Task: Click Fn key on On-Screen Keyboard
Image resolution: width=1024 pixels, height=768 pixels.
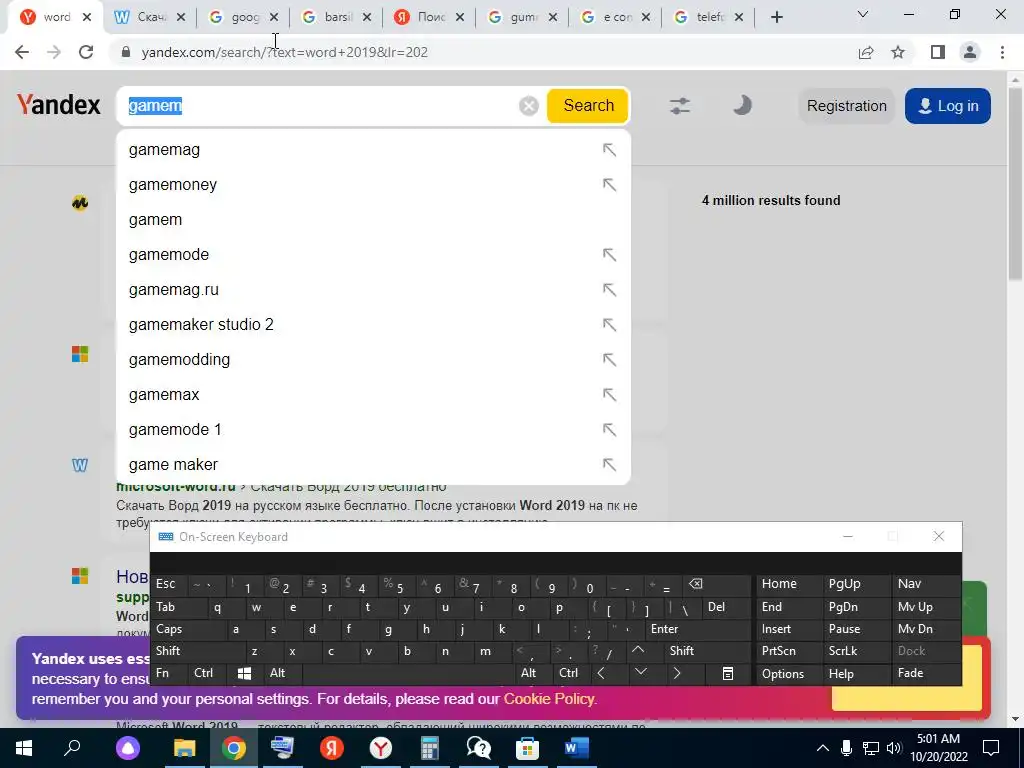Action: [169, 673]
